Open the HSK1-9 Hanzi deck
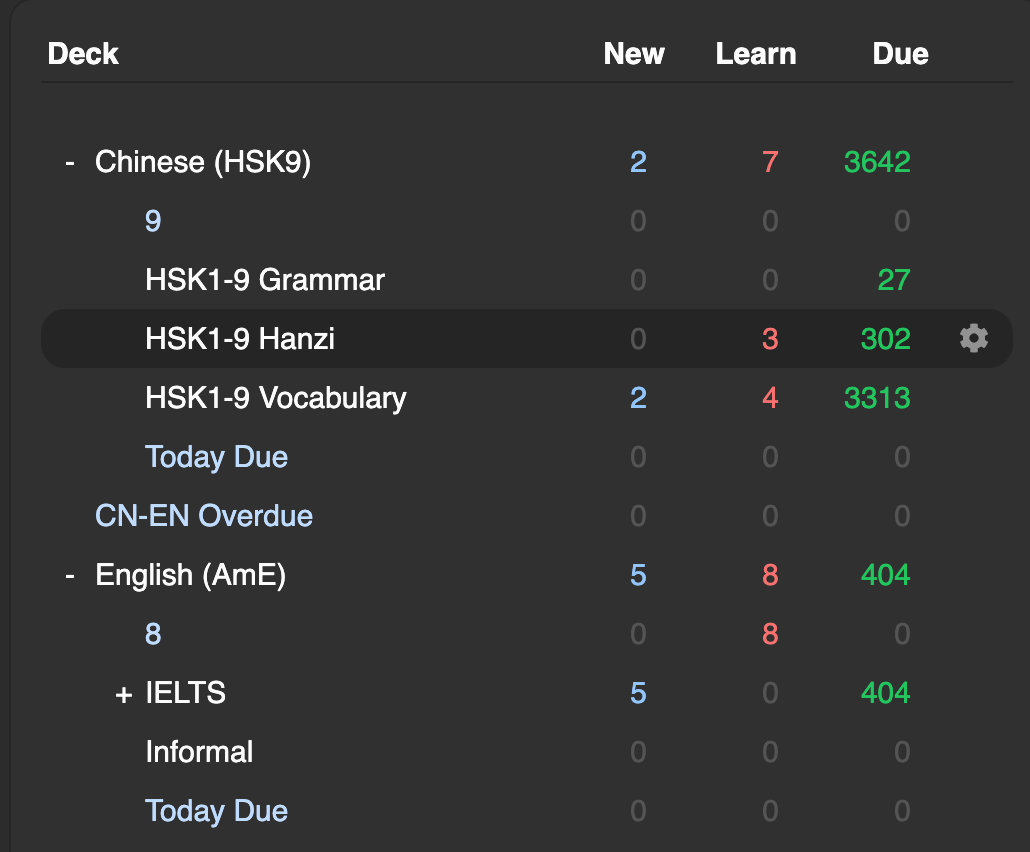Viewport: 1030px width, 852px height. pyautogui.click(x=239, y=339)
